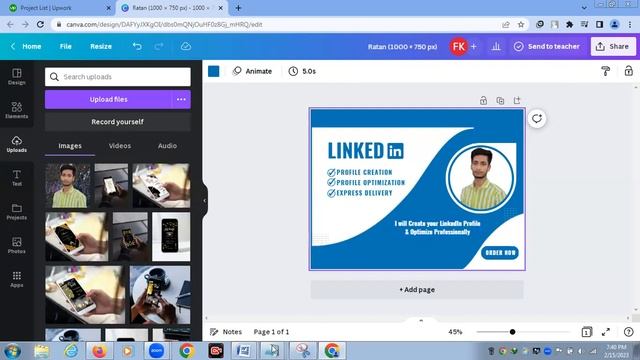The height and width of the screenshot is (360, 640).
Task: Switch to the Project List Upwork tab
Action: coord(59,8)
